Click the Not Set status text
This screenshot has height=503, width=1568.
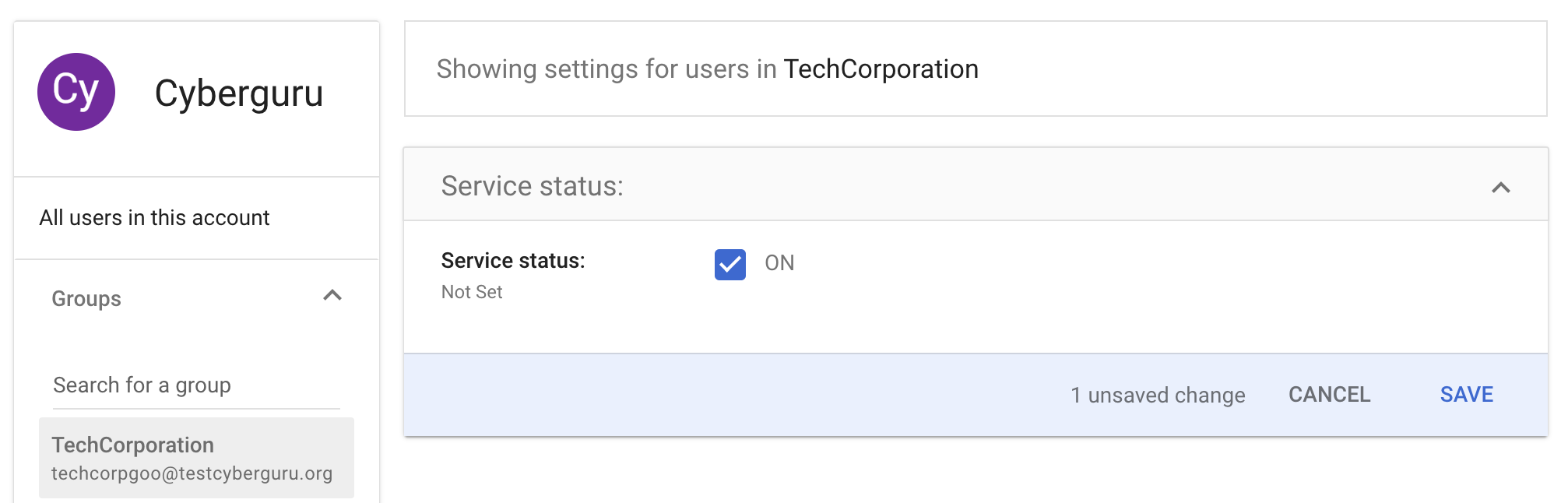coord(472,292)
